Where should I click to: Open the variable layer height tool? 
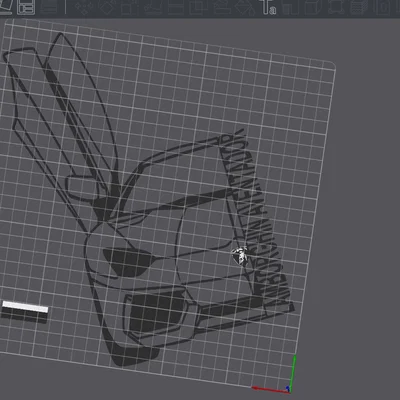49,7
